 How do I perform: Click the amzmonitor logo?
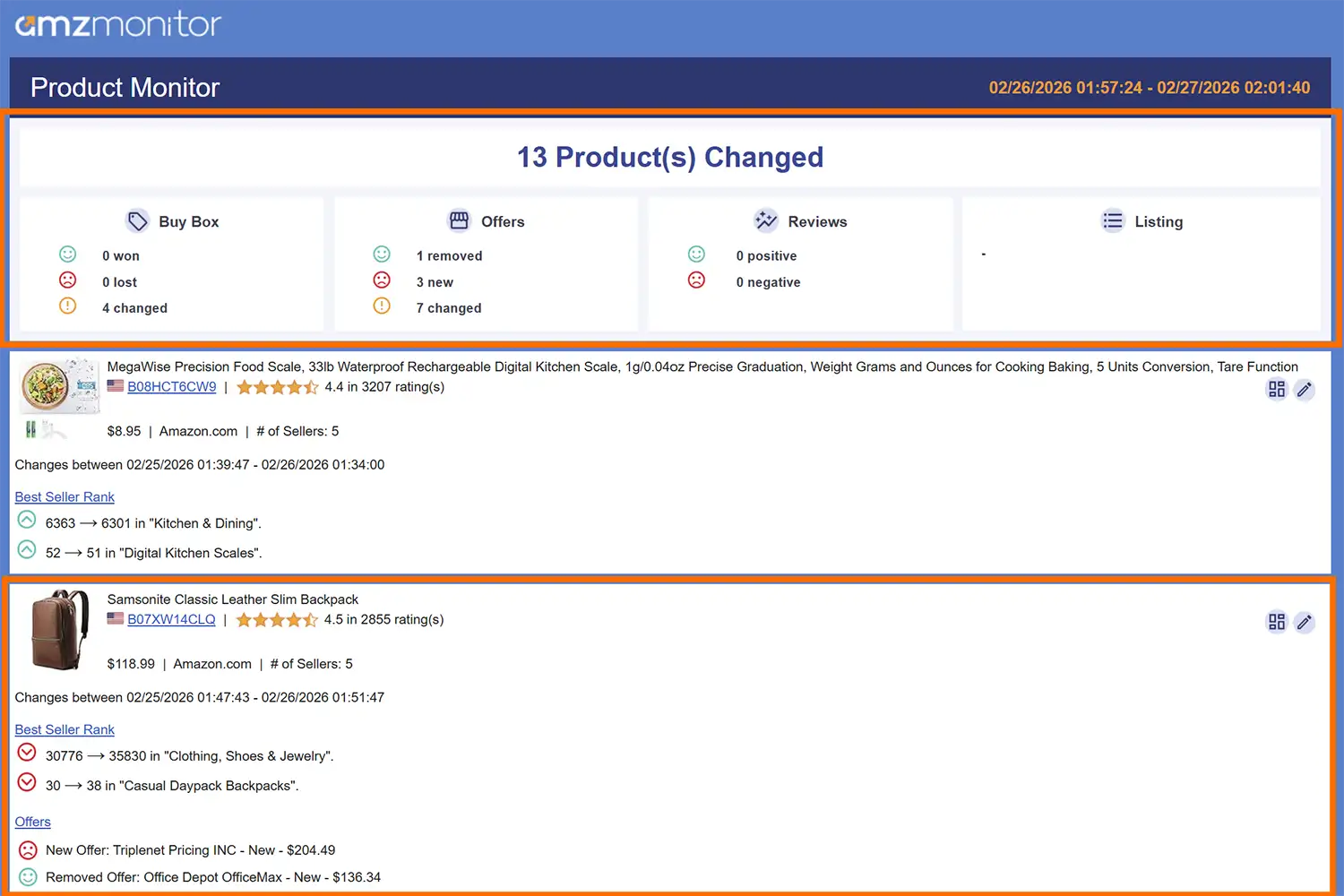tap(117, 24)
